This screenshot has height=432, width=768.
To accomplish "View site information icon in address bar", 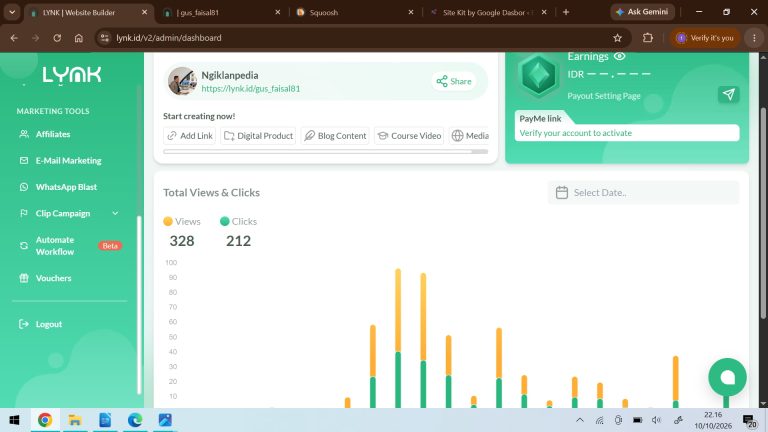I will (x=105, y=38).
